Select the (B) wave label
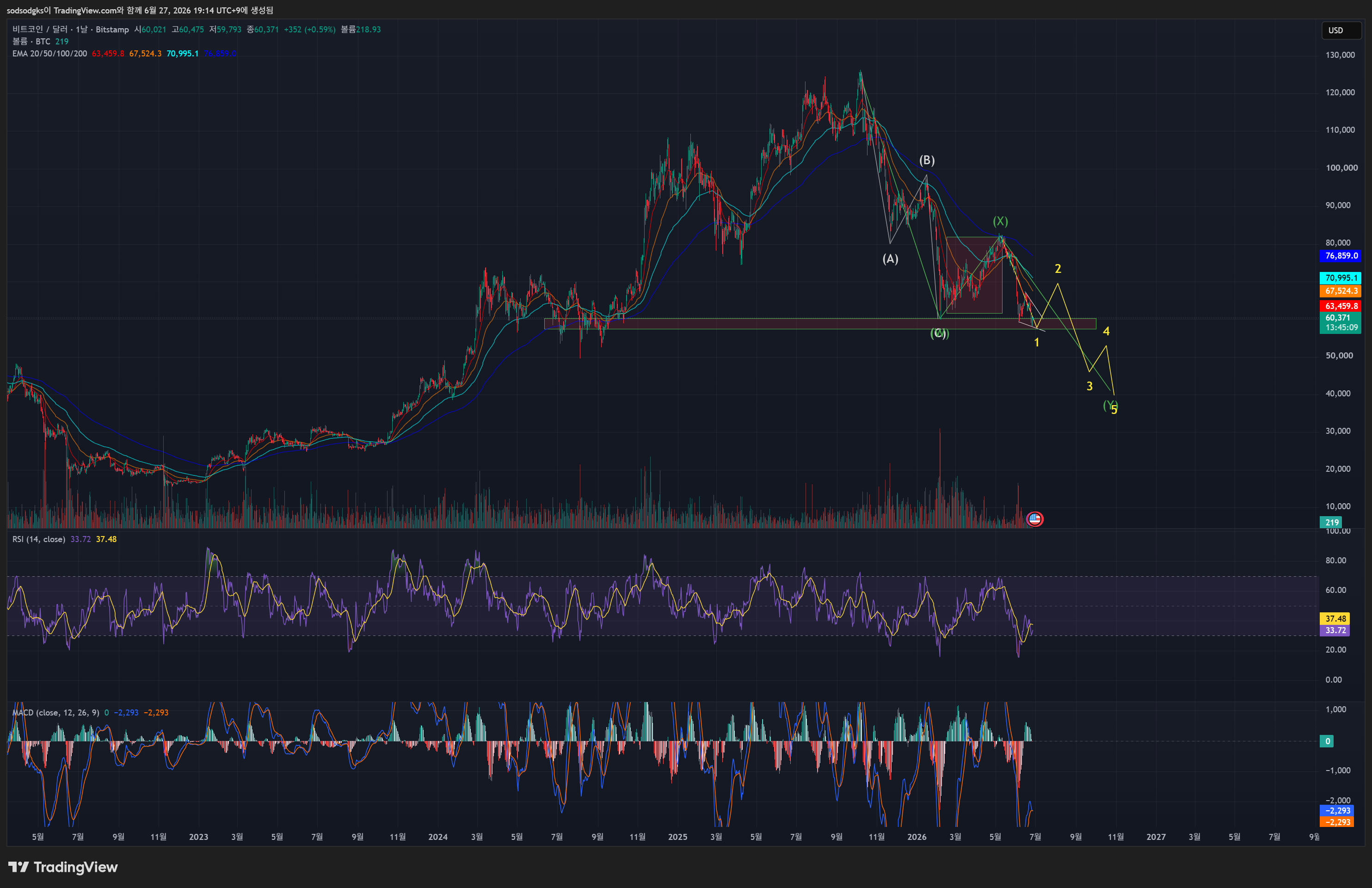The height and width of the screenshot is (888, 1372). tap(927, 160)
